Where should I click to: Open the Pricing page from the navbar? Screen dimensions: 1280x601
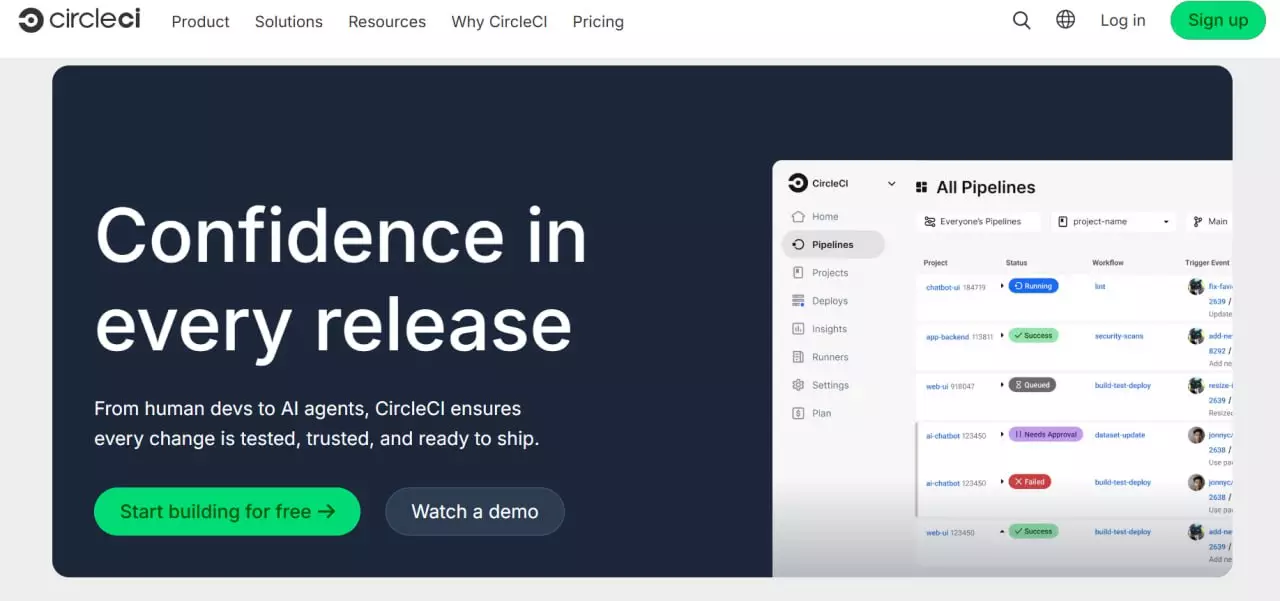coord(597,21)
